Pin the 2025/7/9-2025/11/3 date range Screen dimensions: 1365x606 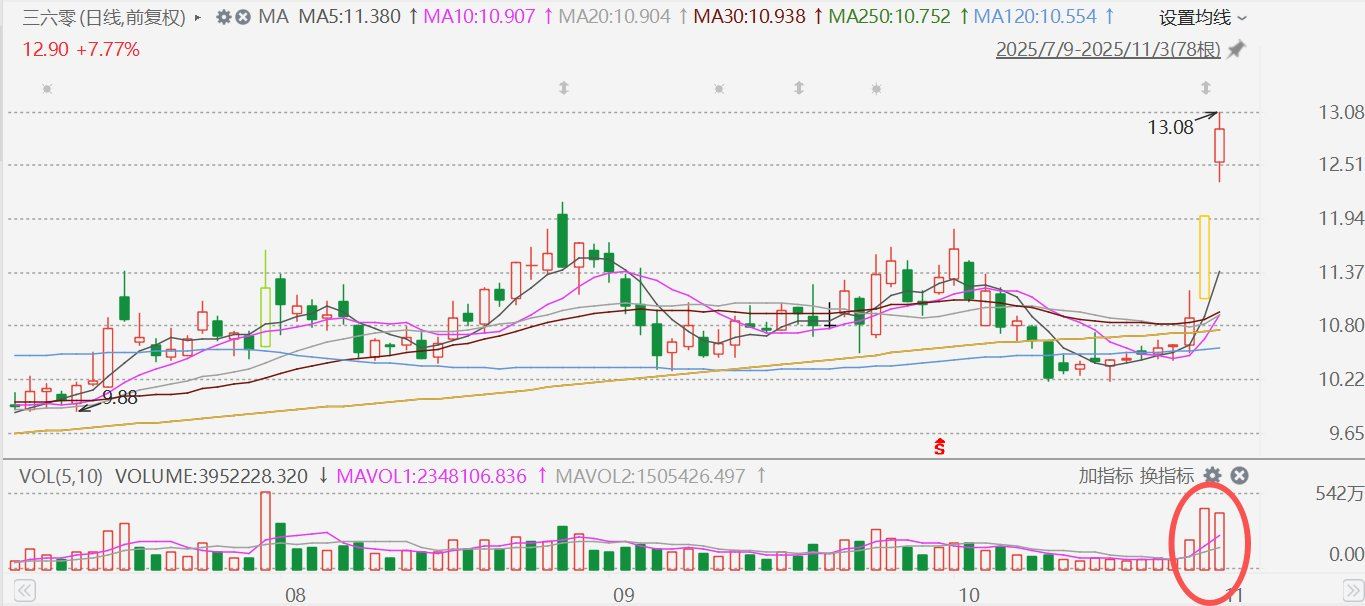1236,49
